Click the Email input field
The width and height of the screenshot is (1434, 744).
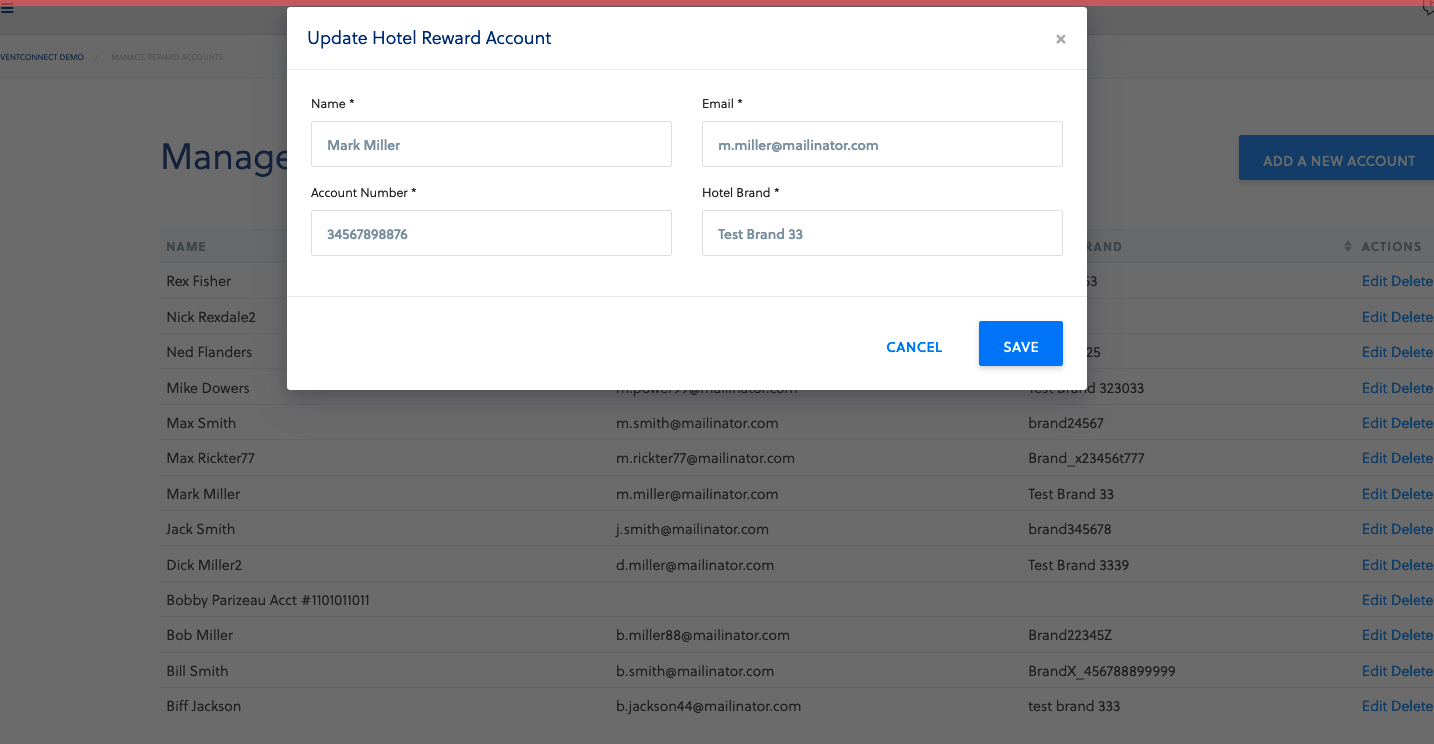(x=882, y=144)
